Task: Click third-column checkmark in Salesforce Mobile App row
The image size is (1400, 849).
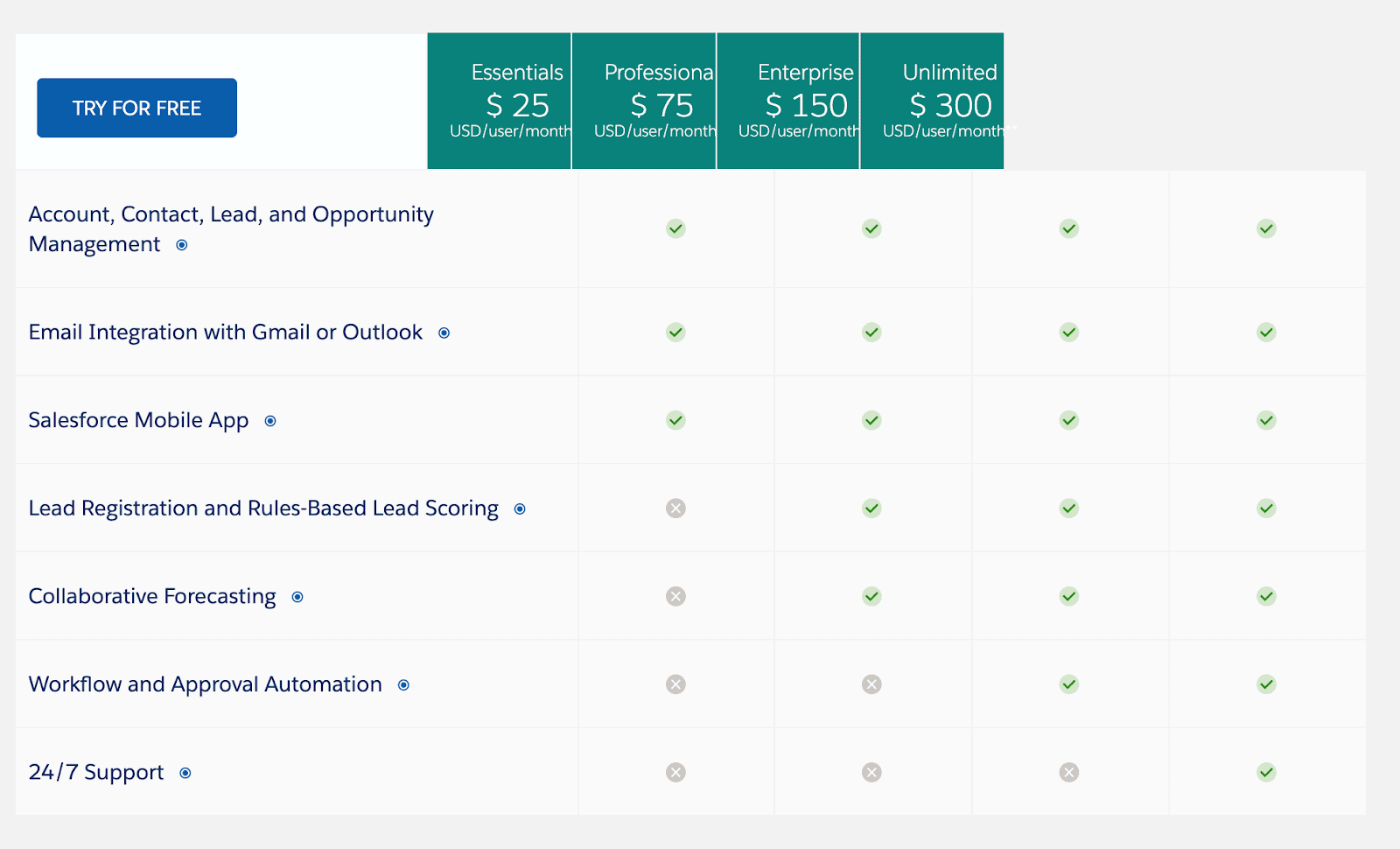Action: 1069,420
